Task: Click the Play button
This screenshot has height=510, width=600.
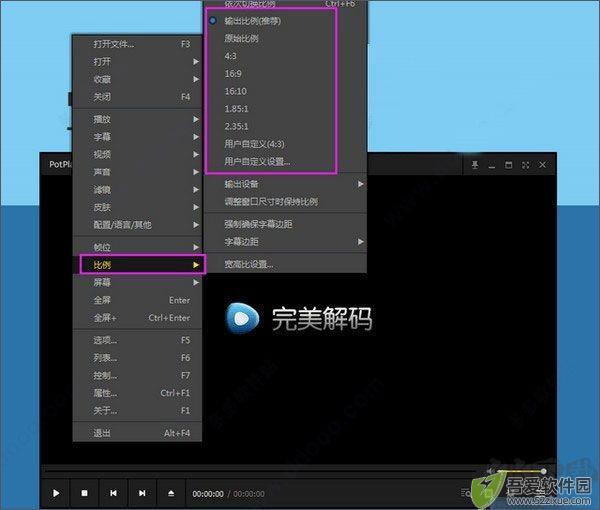Action: coord(56,493)
